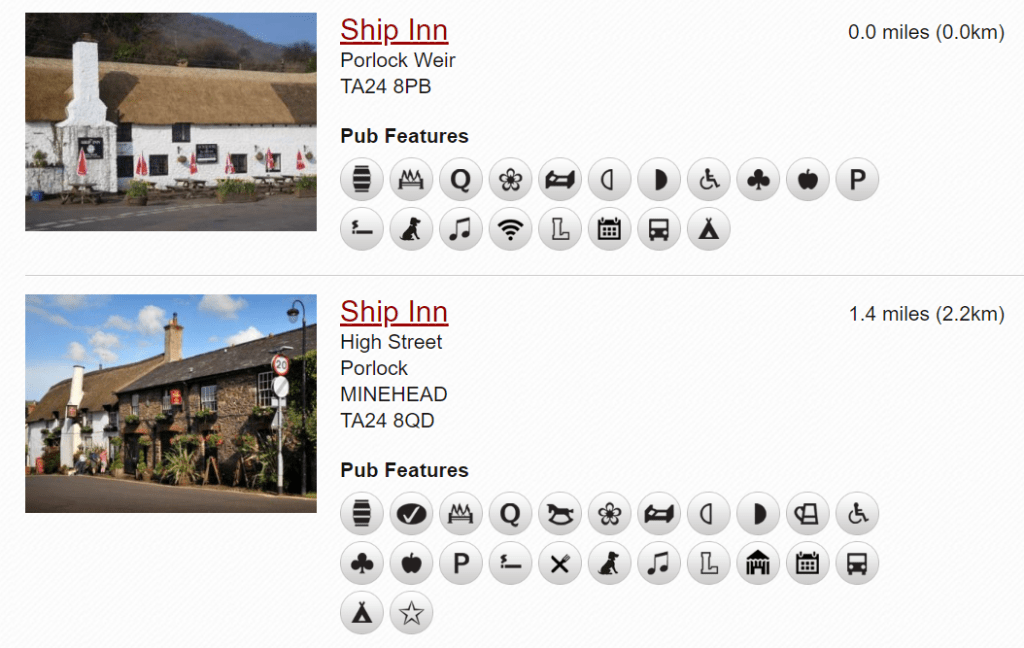View the thatched white pub photo thumbnail
The height and width of the screenshot is (648, 1024).
tap(171, 122)
